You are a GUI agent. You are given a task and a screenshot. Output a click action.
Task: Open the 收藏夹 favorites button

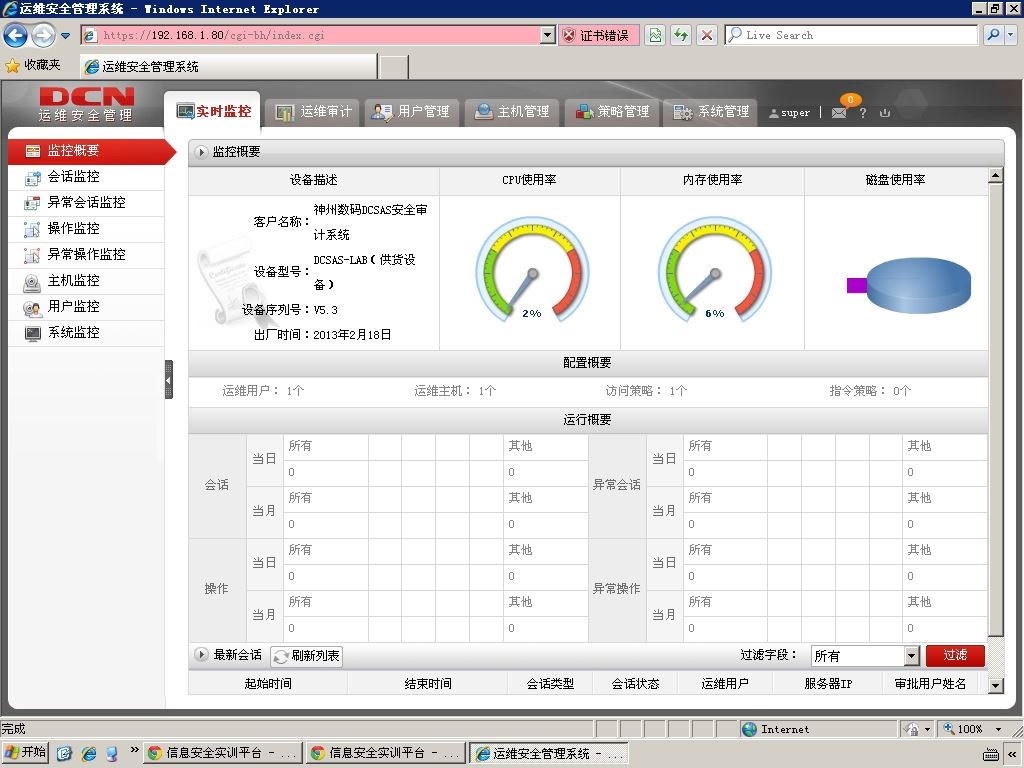coord(33,65)
